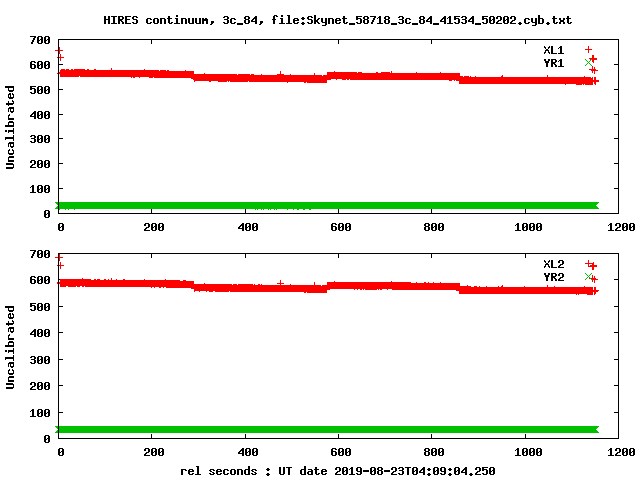Viewport: 640px width, 480px height.
Task: Click the HIRES continuum plot title
Action: coord(337,20)
